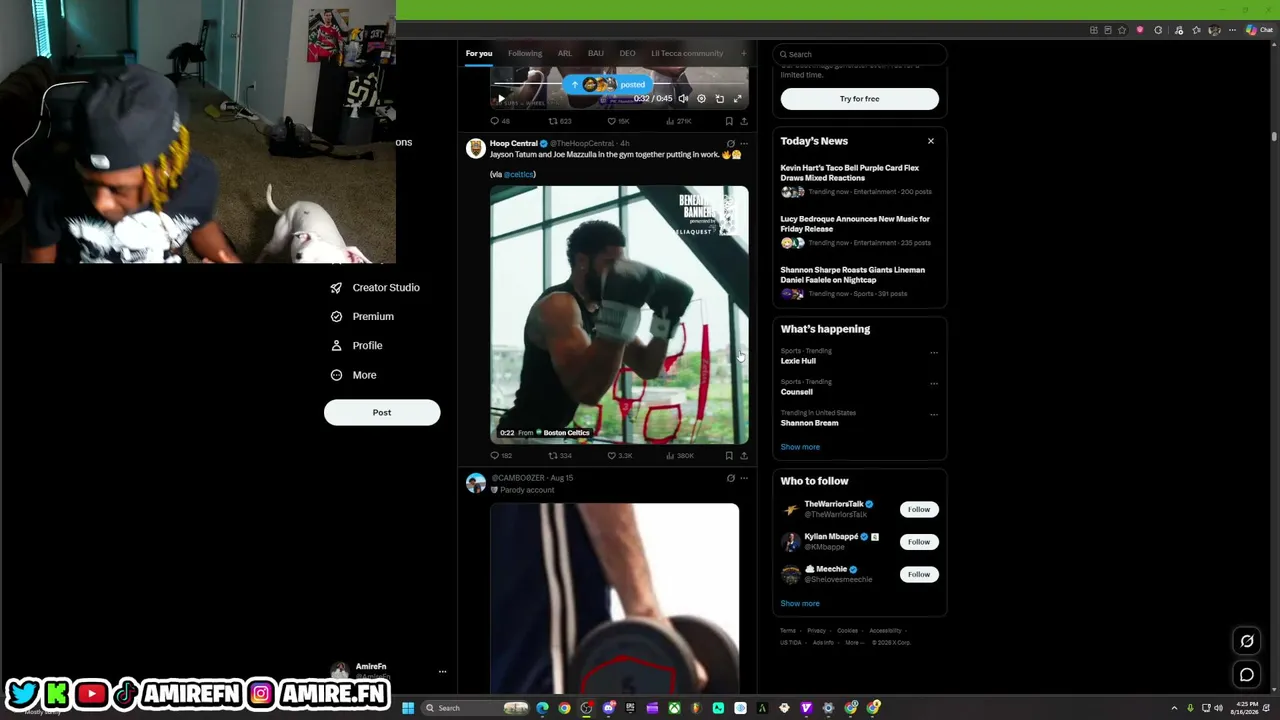Show more under Who to follow
1280x720 pixels.
coord(800,603)
